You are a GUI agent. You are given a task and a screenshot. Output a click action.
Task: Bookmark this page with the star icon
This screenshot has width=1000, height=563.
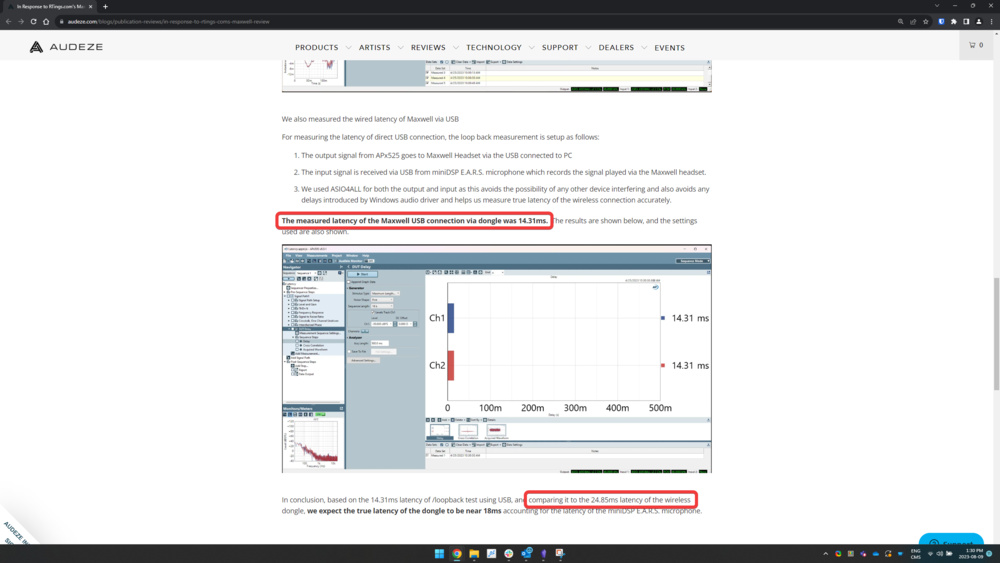[926, 21]
